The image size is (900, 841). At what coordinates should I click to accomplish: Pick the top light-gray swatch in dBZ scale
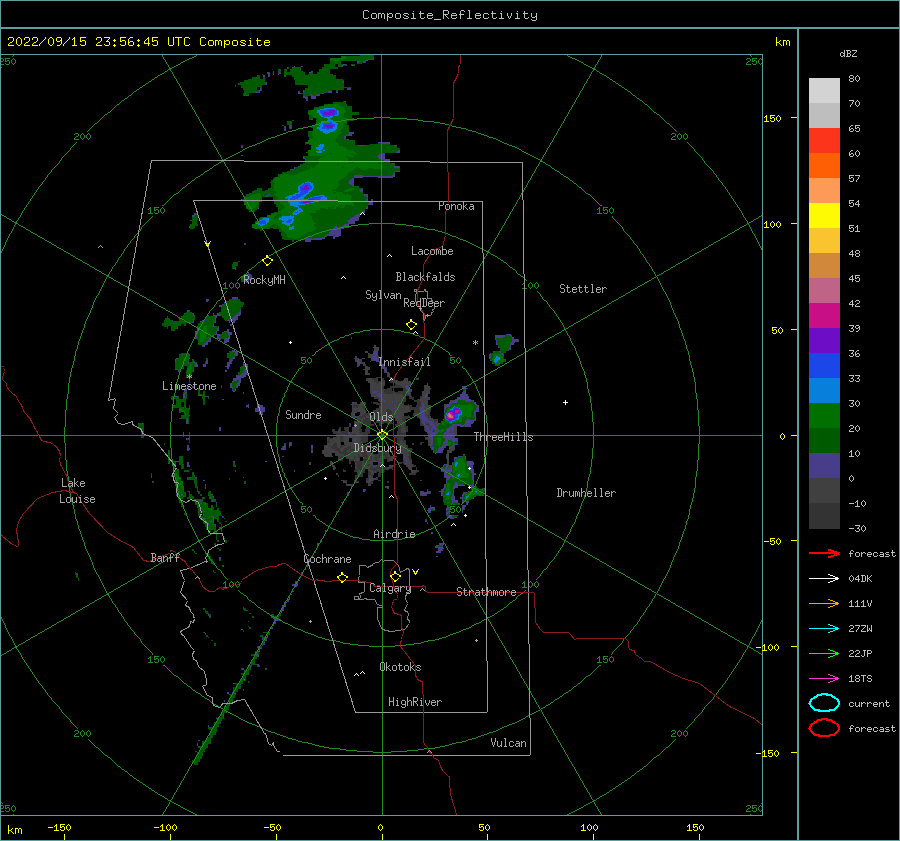pyautogui.click(x=824, y=91)
